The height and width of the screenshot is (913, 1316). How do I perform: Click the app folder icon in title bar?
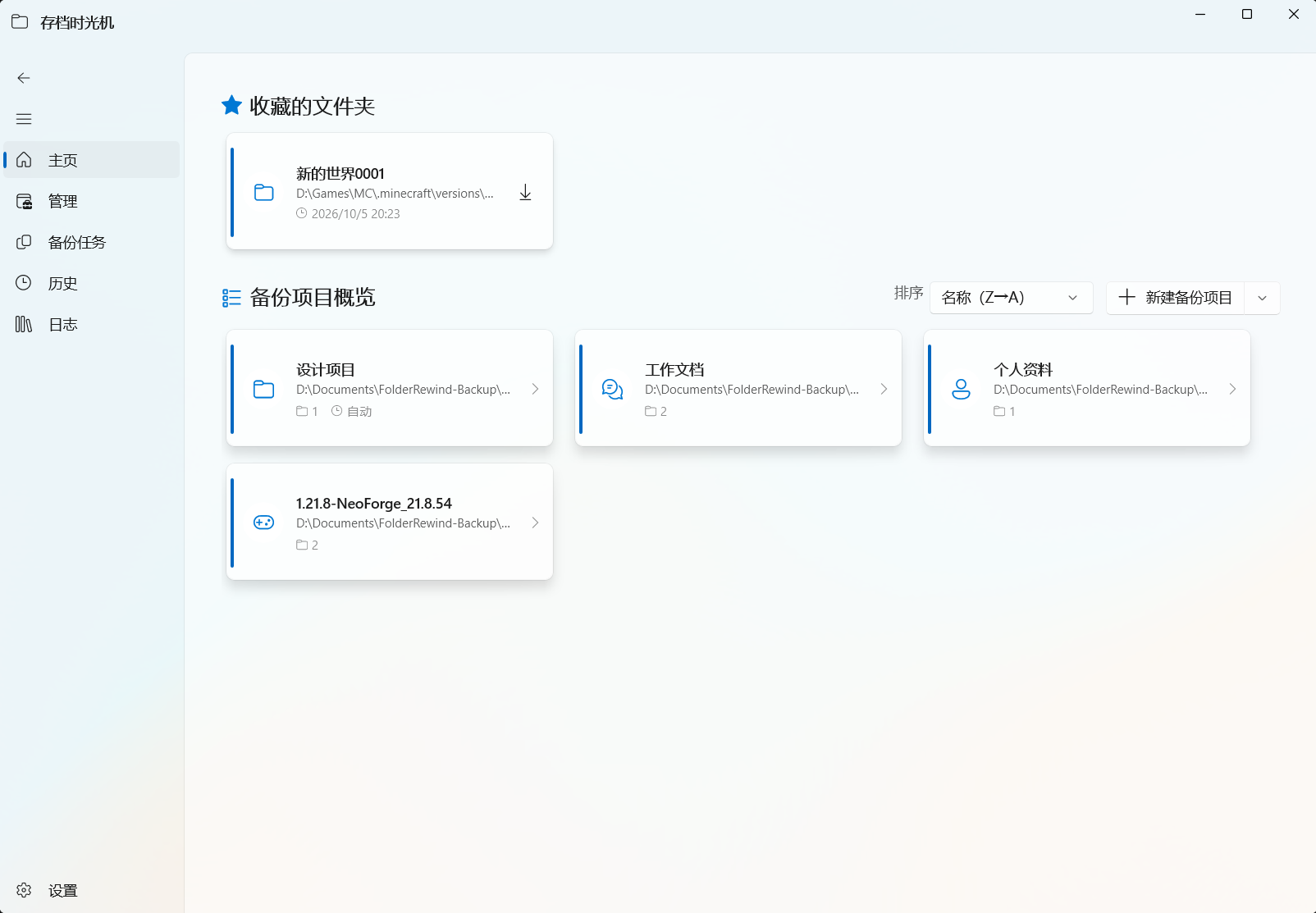(x=20, y=21)
